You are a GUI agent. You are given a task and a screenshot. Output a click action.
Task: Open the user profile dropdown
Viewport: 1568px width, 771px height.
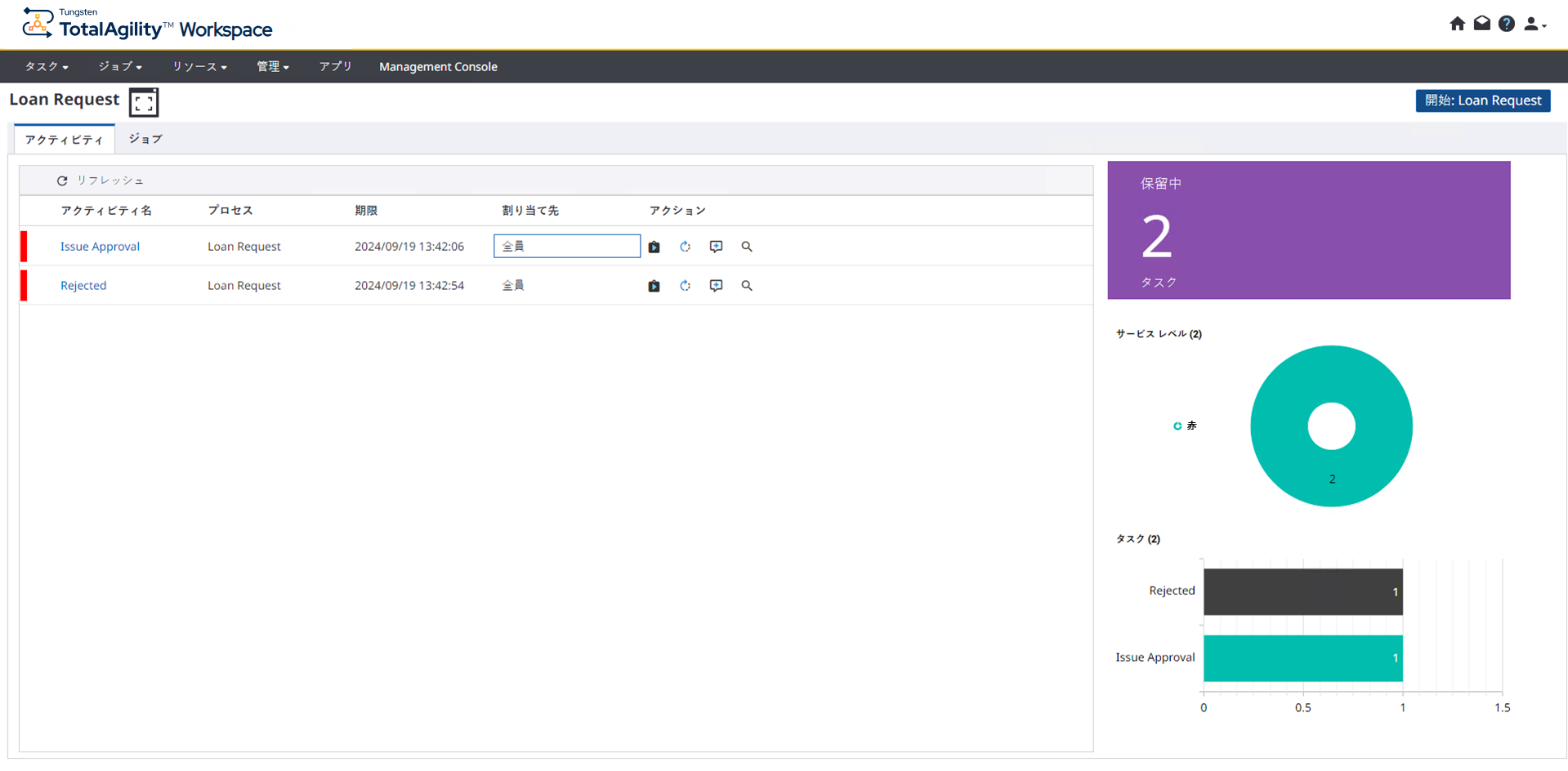tap(1534, 25)
